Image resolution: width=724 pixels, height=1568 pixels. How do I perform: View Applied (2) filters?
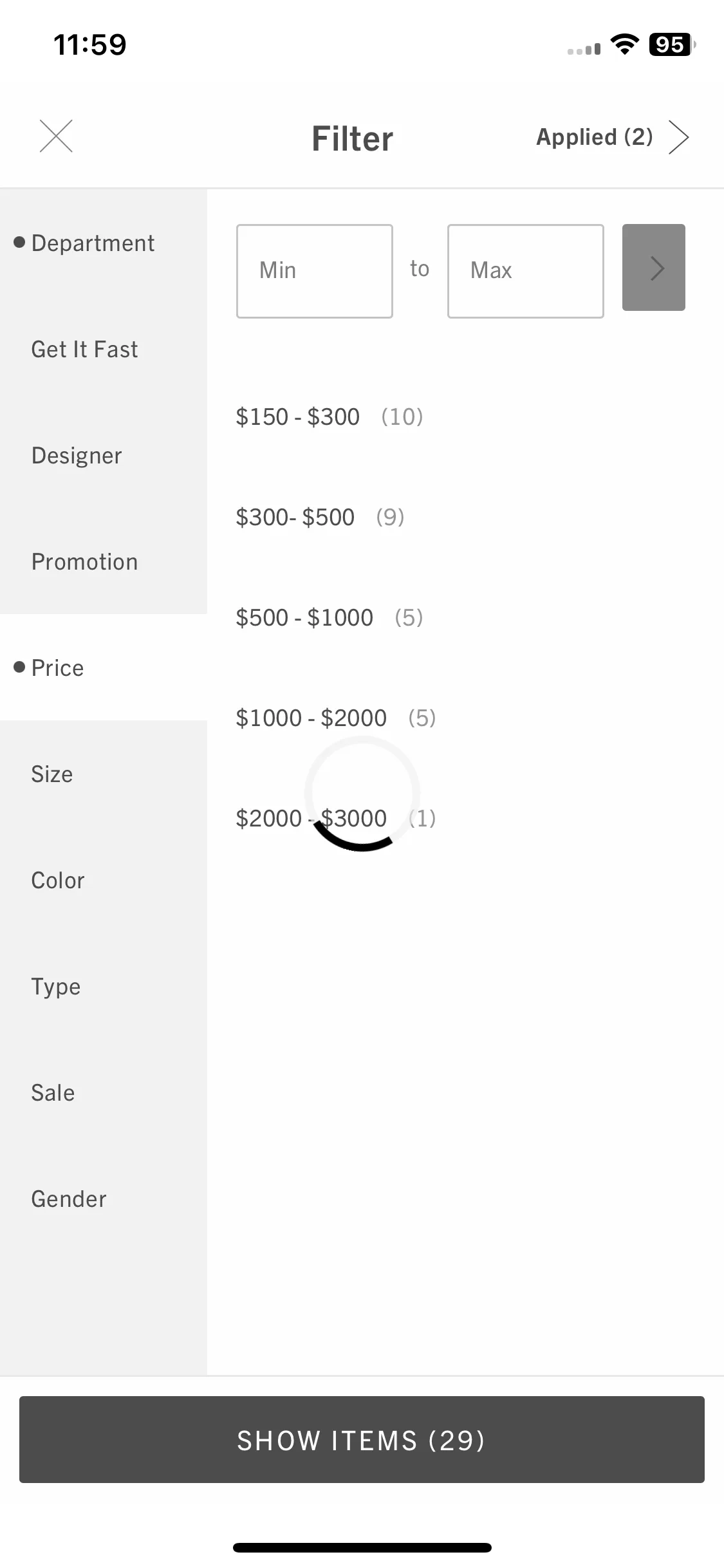(595, 137)
